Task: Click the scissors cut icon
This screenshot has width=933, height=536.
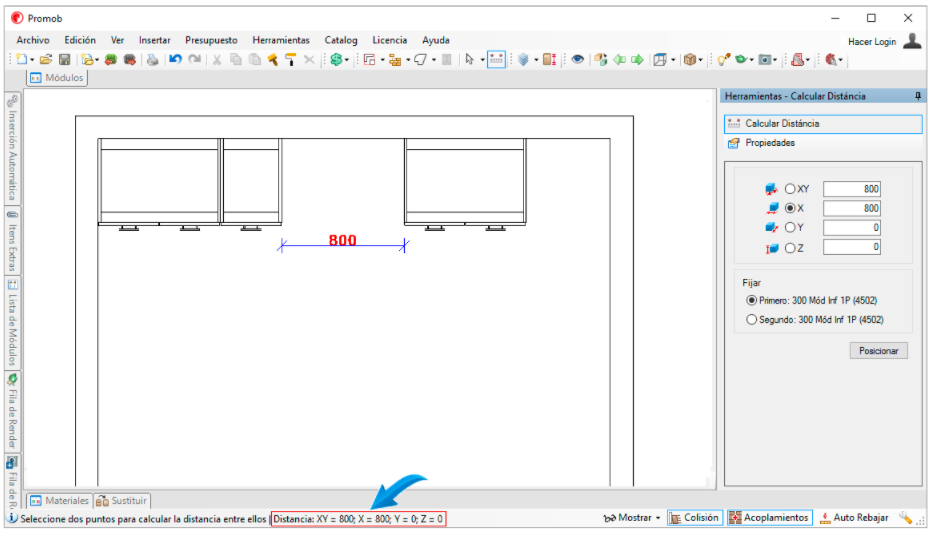Action: pyautogui.click(x=217, y=59)
